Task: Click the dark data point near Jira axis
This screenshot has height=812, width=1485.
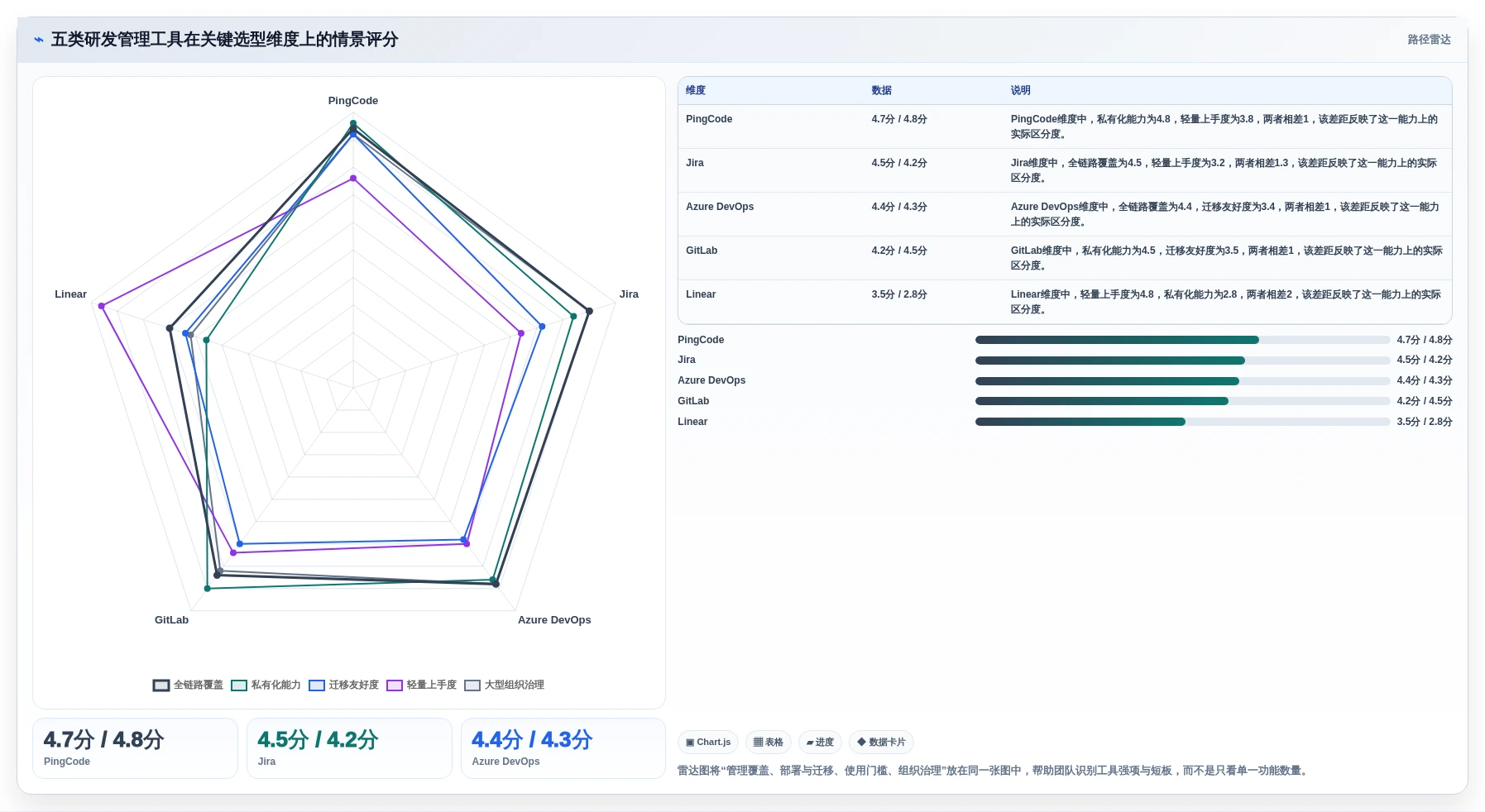Action: pos(589,312)
